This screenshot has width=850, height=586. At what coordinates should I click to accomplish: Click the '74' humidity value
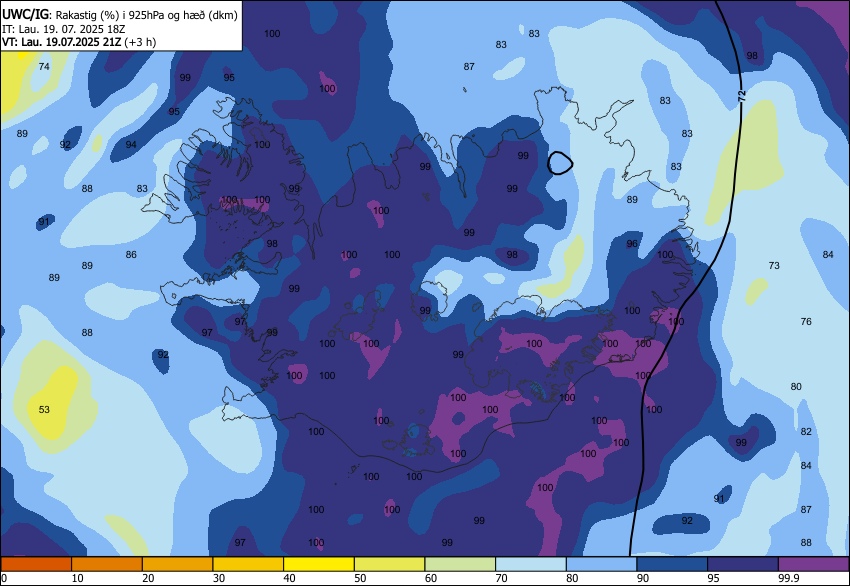(44, 66)
